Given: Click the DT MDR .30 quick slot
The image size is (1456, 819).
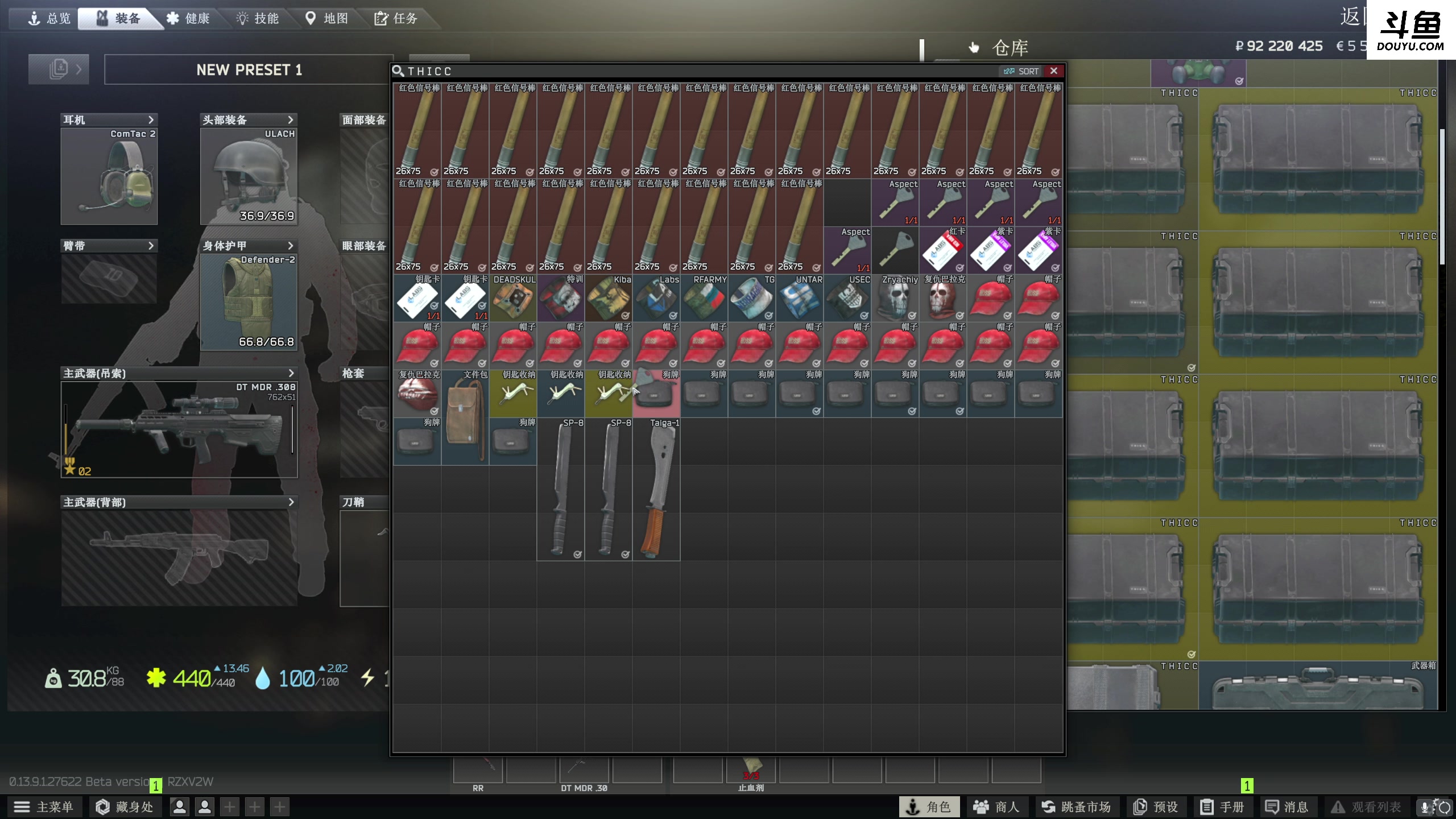Looking at the screenshot, I should 584,771.
